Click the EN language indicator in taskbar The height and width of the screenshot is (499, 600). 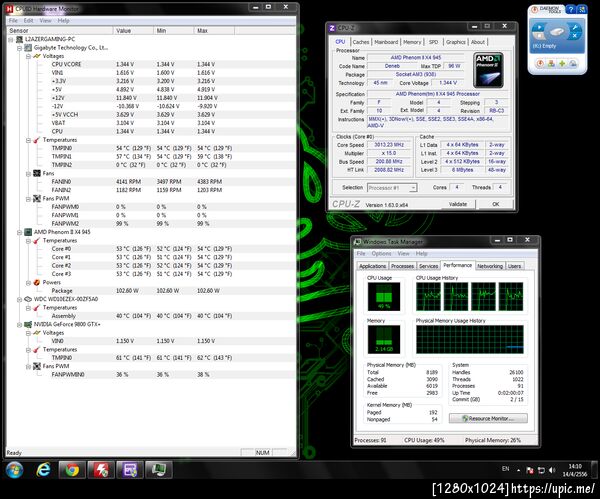pos(505,469)
